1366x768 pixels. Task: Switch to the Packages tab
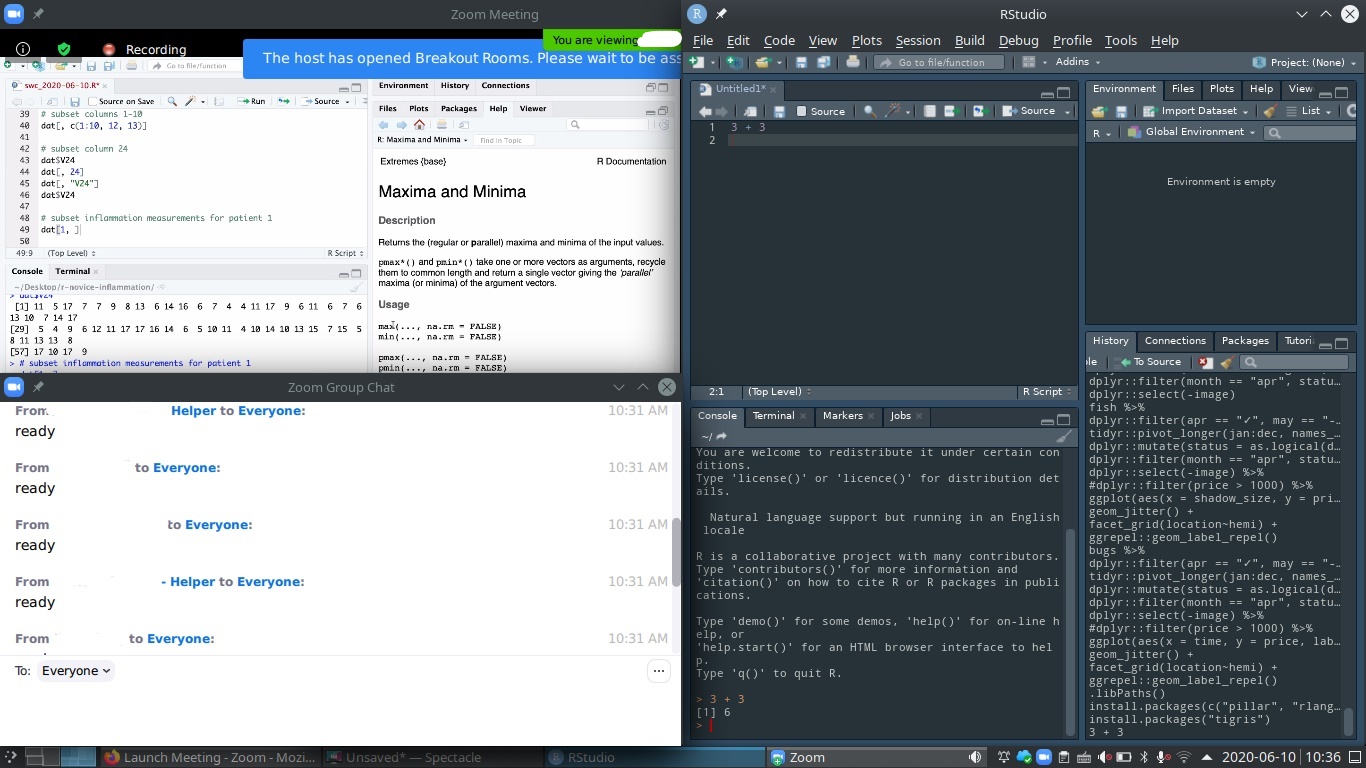tap(1244, 341)
